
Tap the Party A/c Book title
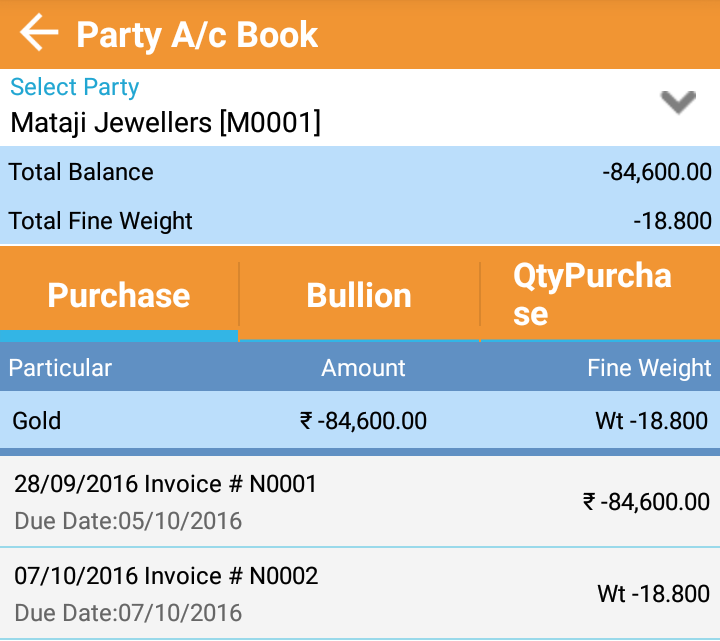(x=197, y=35)
